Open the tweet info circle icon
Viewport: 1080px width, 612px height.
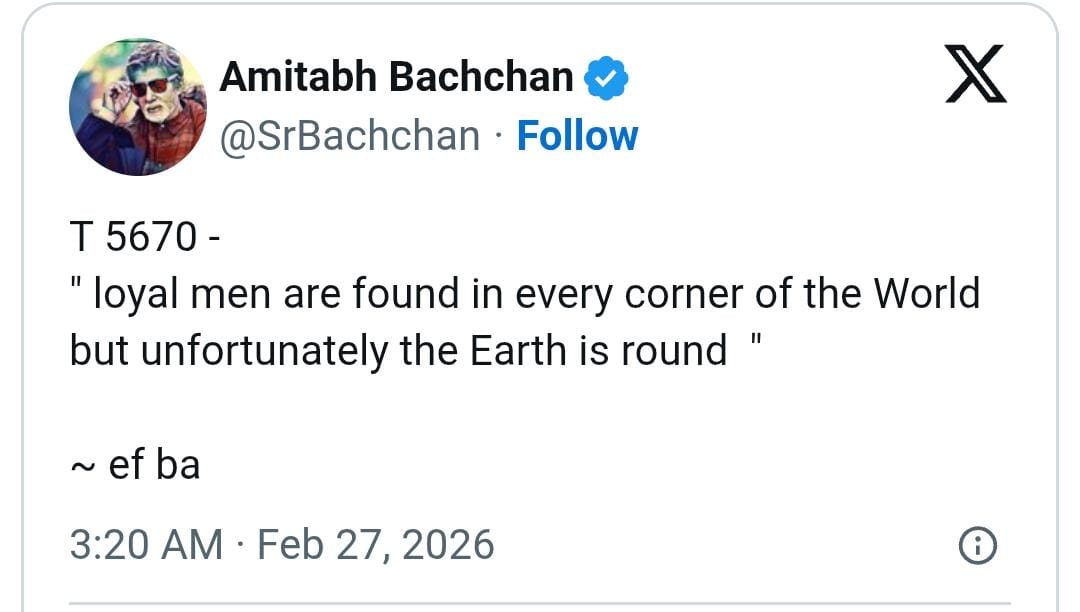tap(977, 546)
